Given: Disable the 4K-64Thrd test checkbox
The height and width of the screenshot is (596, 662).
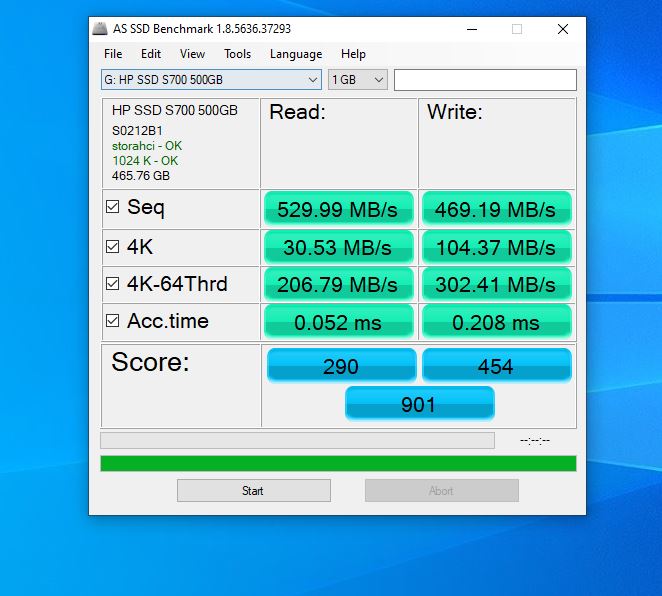Looking at the screenshot, I should pyautogui.click(x=113, y=284).
